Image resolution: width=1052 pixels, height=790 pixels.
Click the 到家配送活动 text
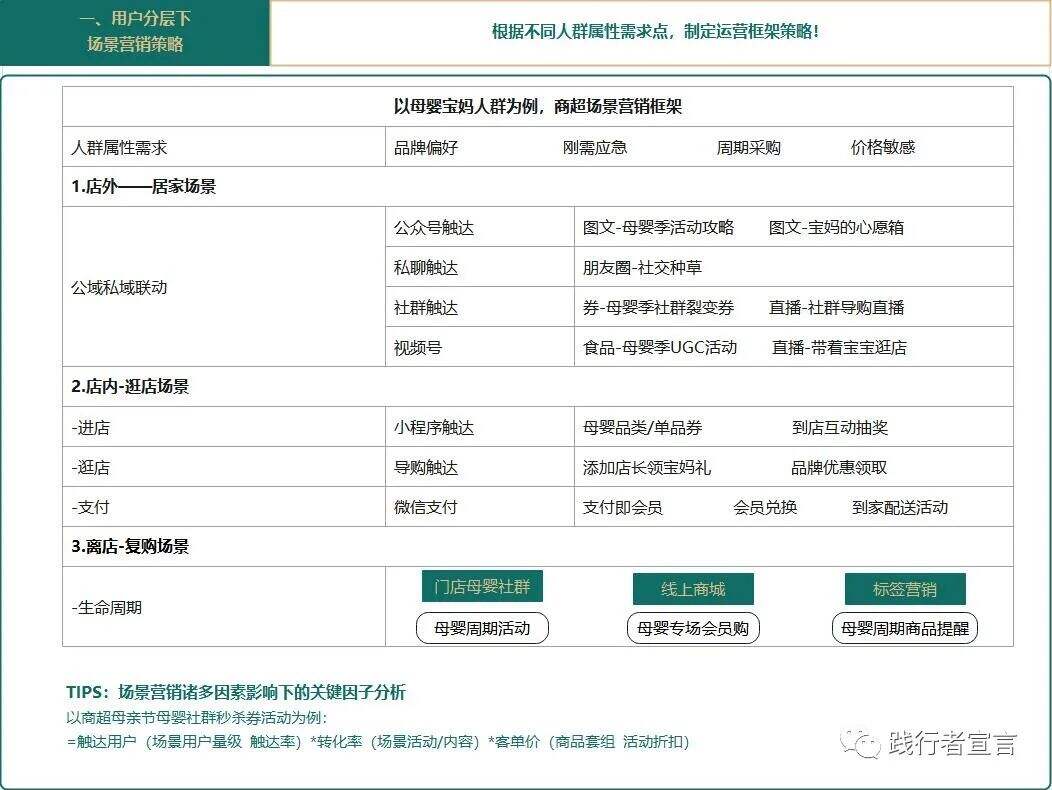(900, 507)
